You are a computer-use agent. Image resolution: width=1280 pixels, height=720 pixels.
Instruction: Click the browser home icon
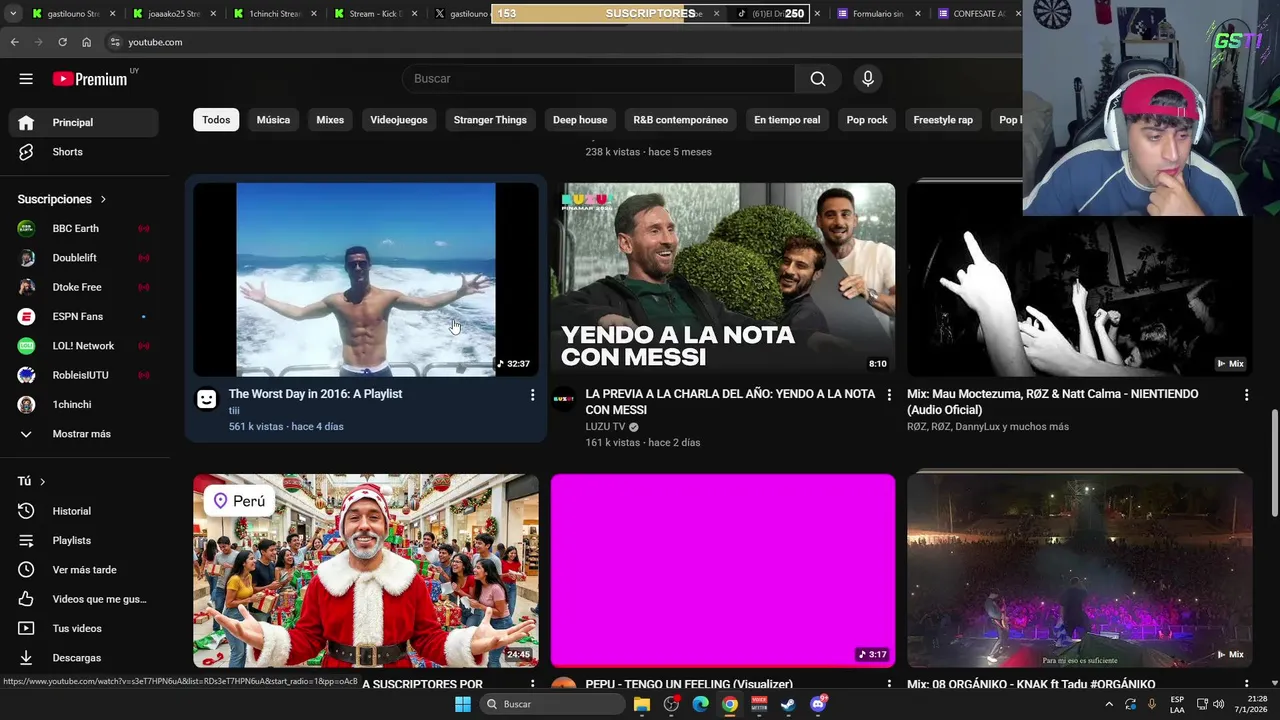point(86,42)
